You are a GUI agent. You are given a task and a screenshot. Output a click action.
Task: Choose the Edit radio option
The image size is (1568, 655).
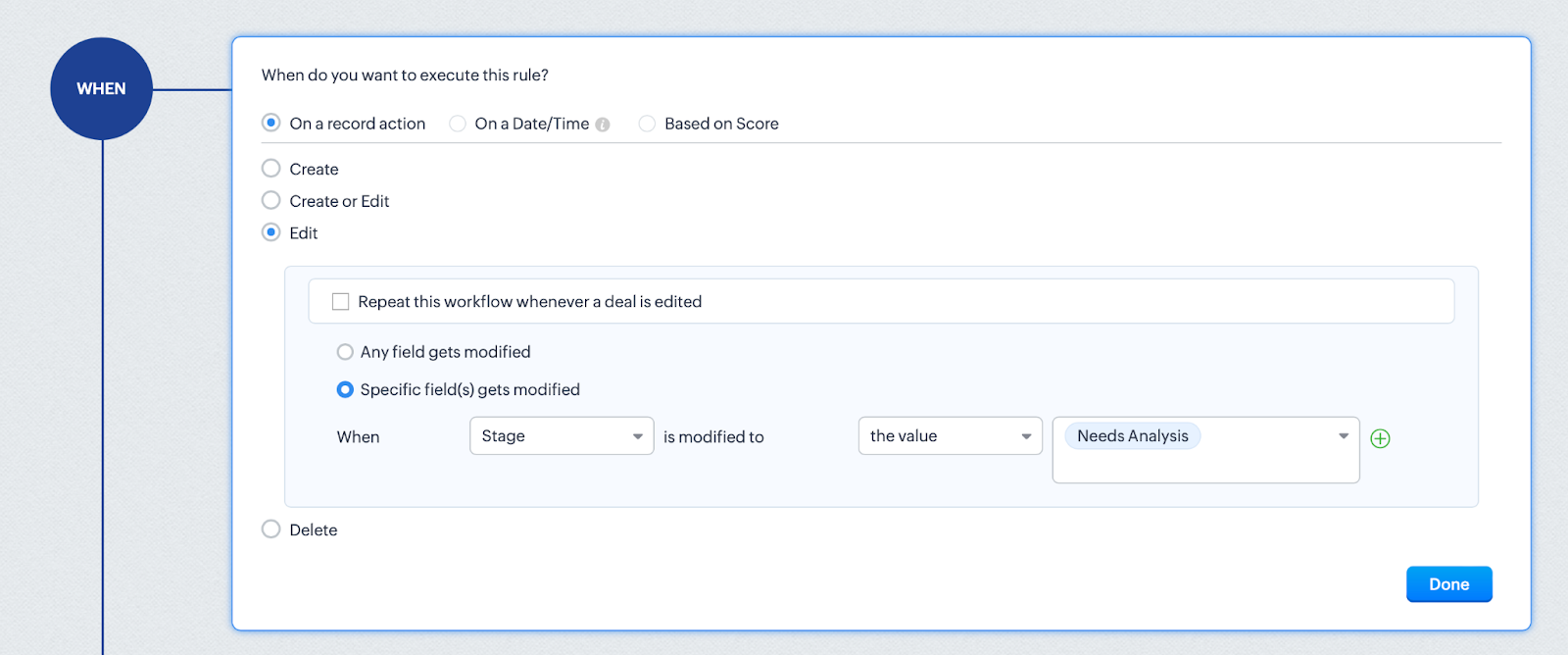(x=271, y=232)
